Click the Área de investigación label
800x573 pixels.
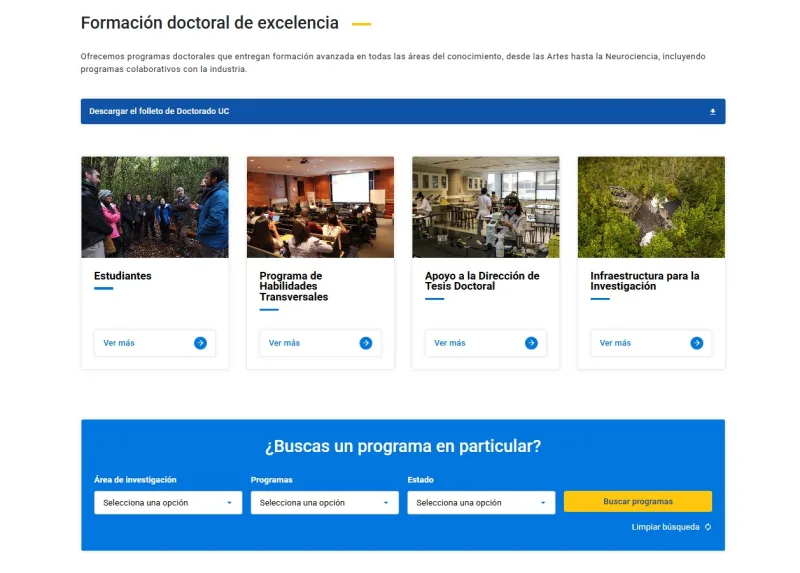click(135, 480)
